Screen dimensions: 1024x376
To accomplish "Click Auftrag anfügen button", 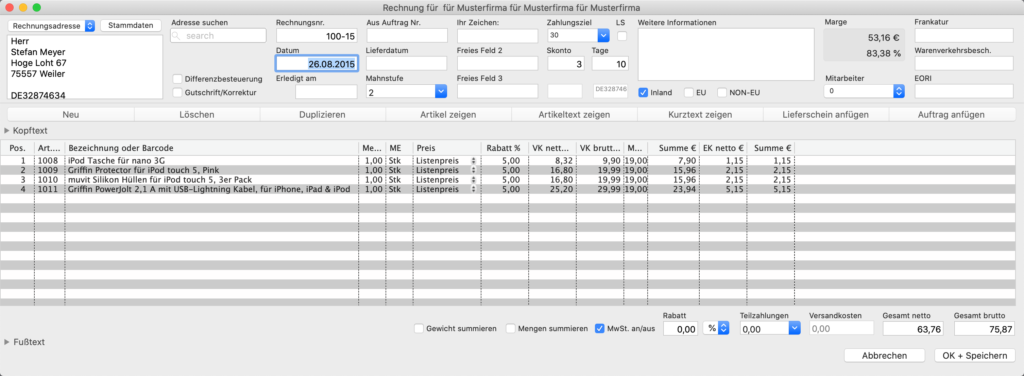I will click(x=952, y=114).
